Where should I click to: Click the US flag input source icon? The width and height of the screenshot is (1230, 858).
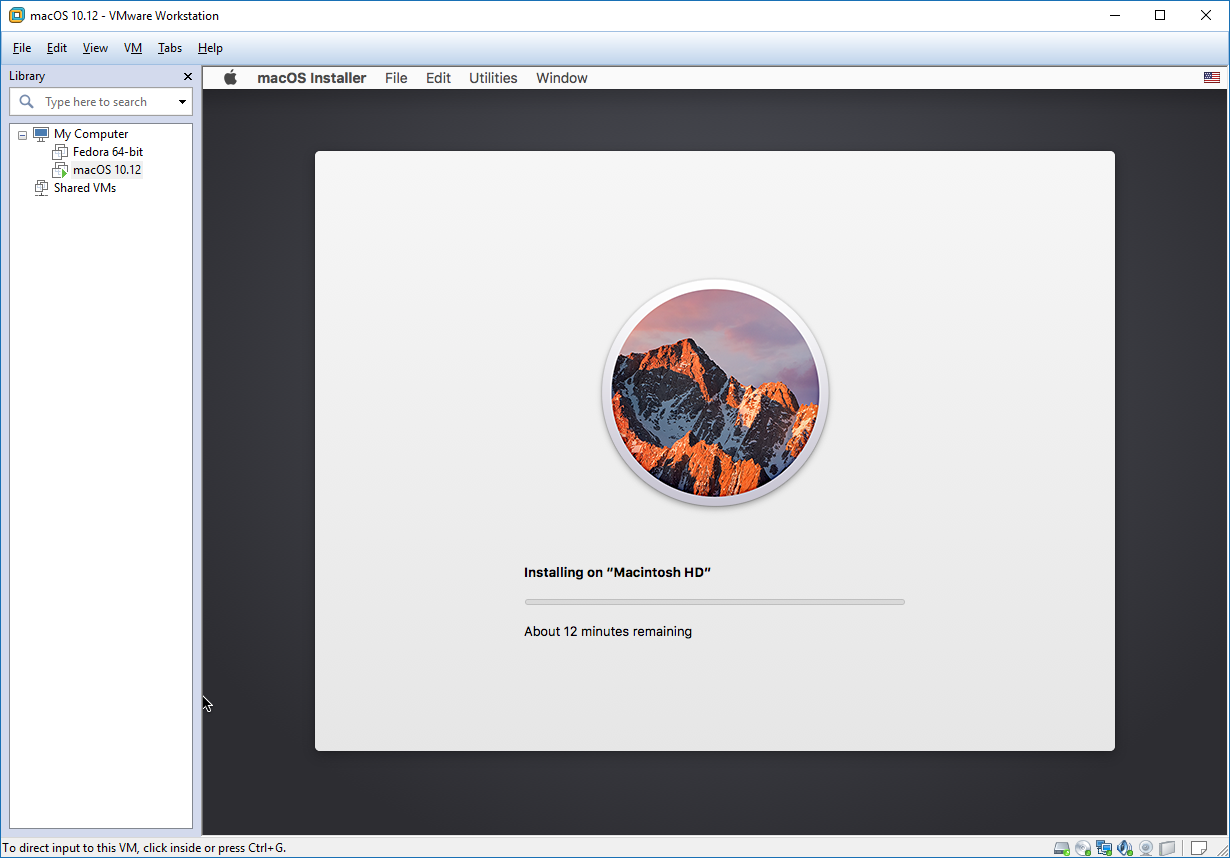(1212, 78)
